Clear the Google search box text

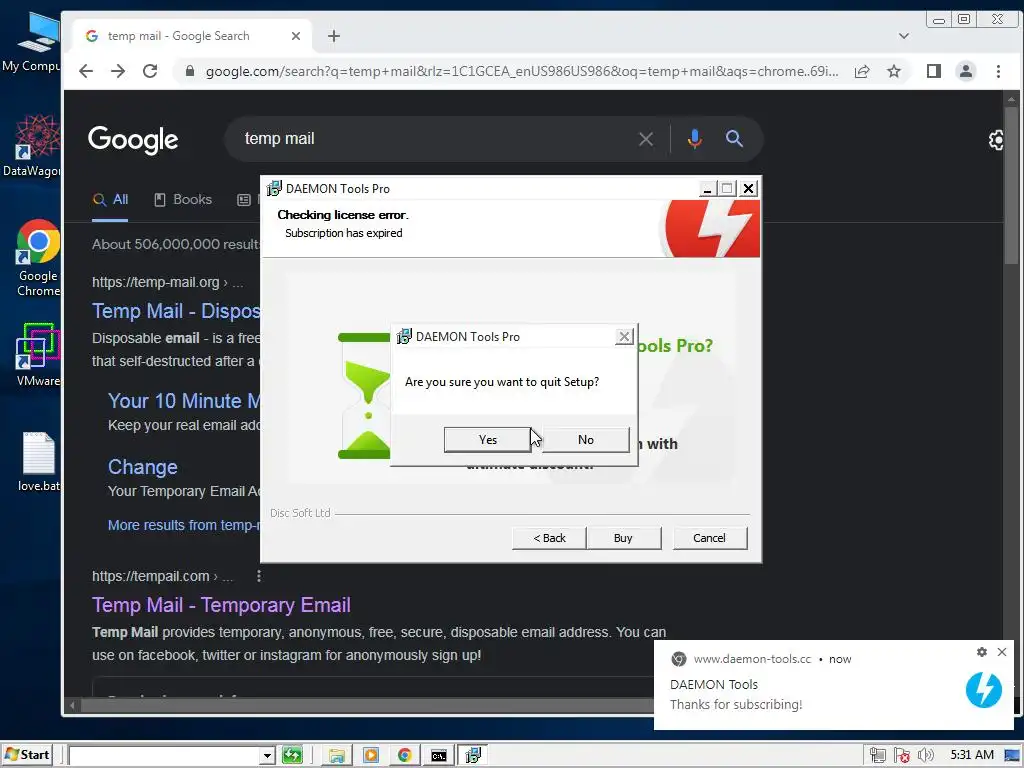645,139
